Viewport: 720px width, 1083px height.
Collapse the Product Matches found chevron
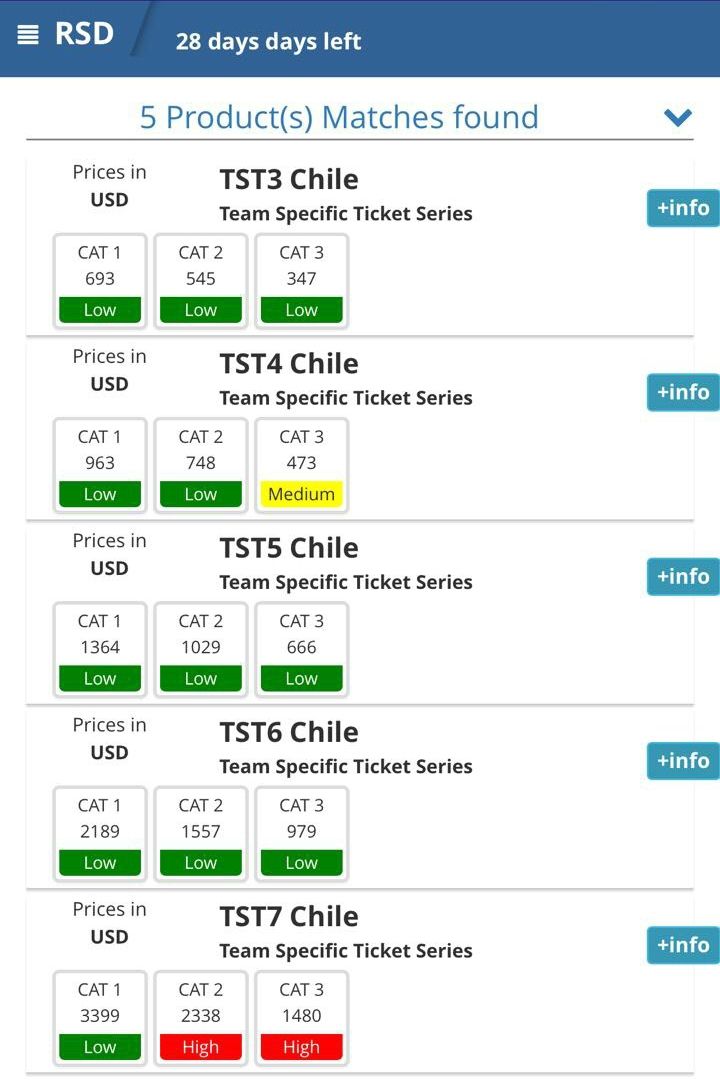(678, 118)
